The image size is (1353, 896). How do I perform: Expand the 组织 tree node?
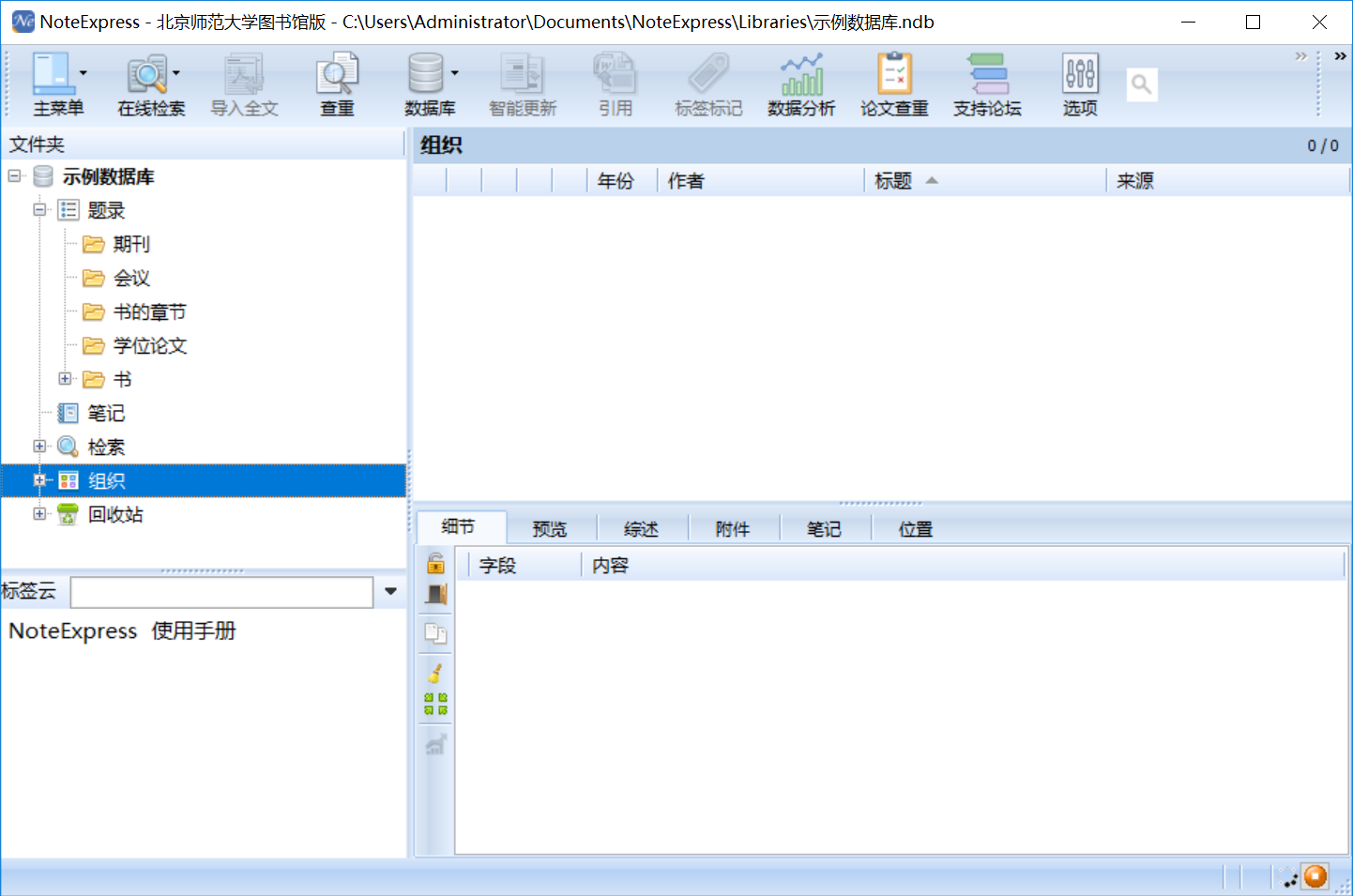(x=39, y=479)
